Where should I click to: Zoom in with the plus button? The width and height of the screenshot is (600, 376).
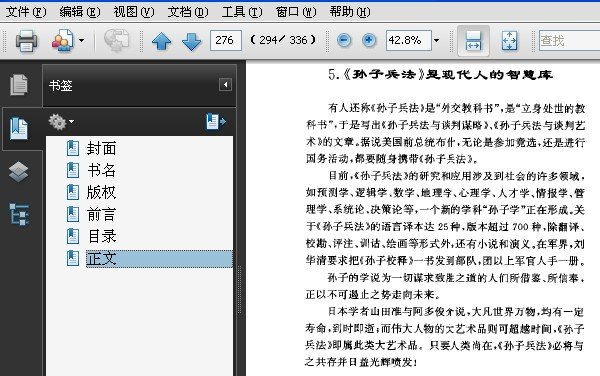(x=369, y=40)
